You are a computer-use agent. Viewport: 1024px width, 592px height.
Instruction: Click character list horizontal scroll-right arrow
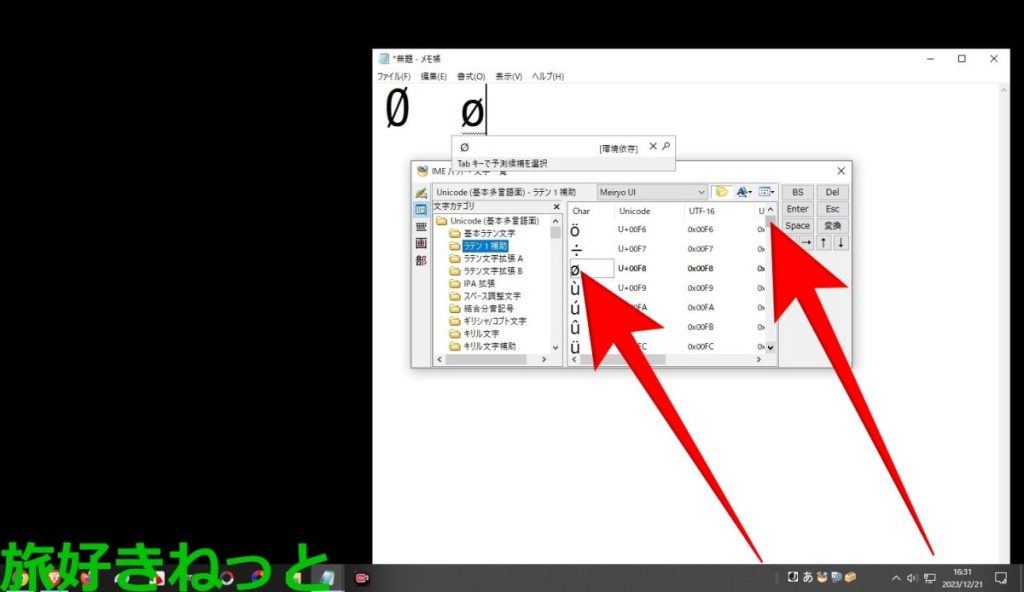point(759,359)
